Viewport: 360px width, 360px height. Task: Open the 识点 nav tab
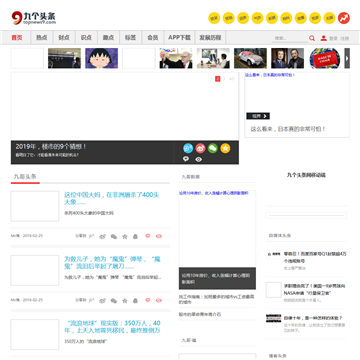coord(86,38)
